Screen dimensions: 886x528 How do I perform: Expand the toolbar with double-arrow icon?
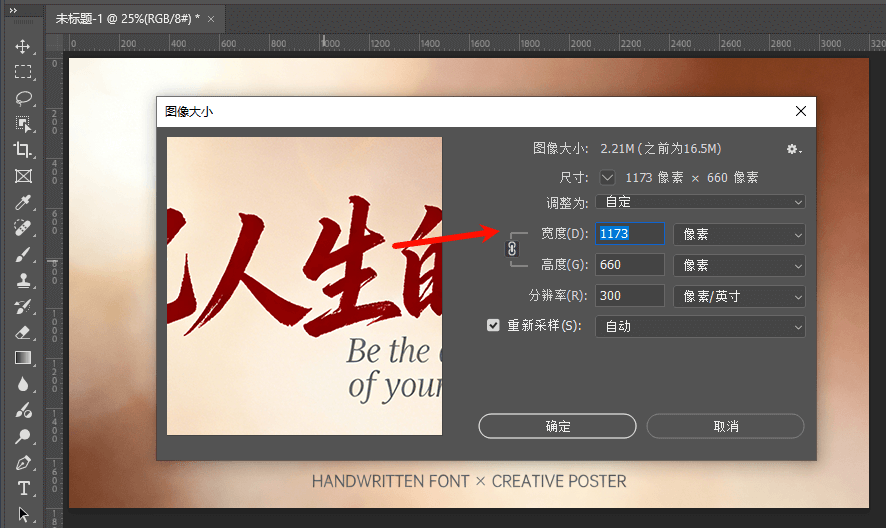(13, 10)
